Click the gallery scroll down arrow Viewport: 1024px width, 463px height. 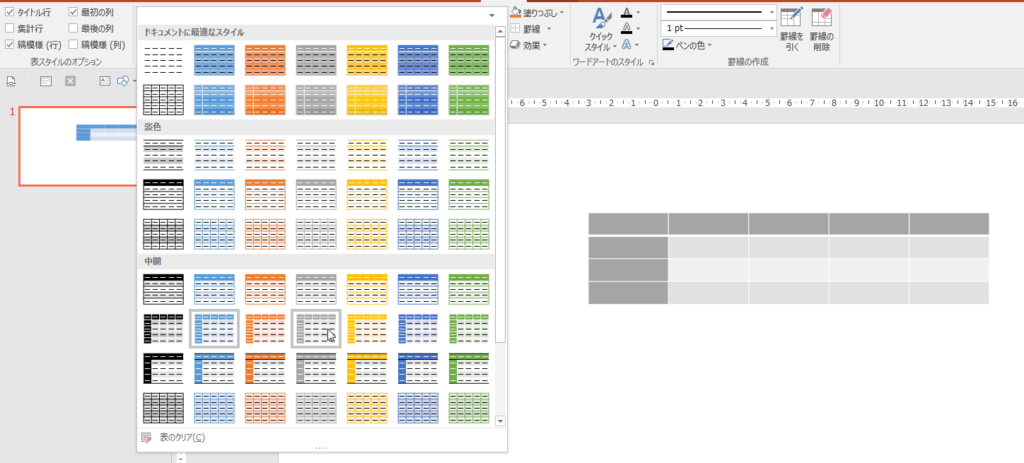point(500,421)
